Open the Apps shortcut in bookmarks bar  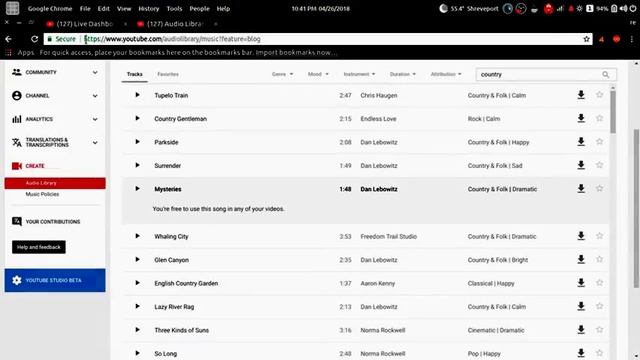[20, 53]
